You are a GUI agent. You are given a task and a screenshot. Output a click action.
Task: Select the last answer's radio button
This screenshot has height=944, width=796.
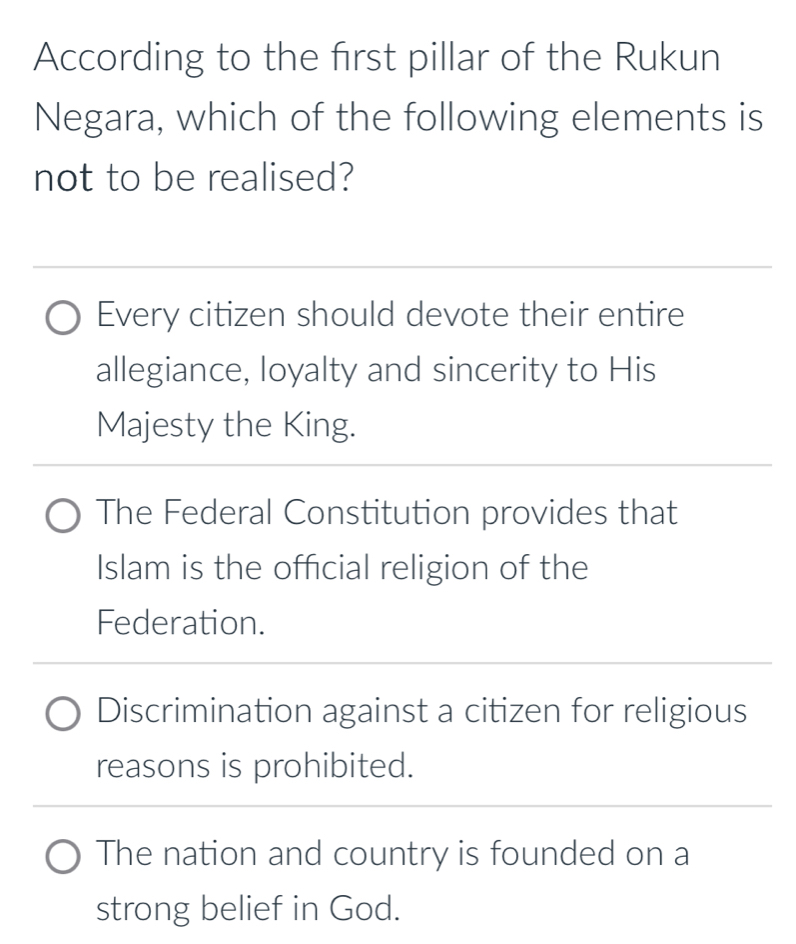pyautogui.click(x=62, y=855)
